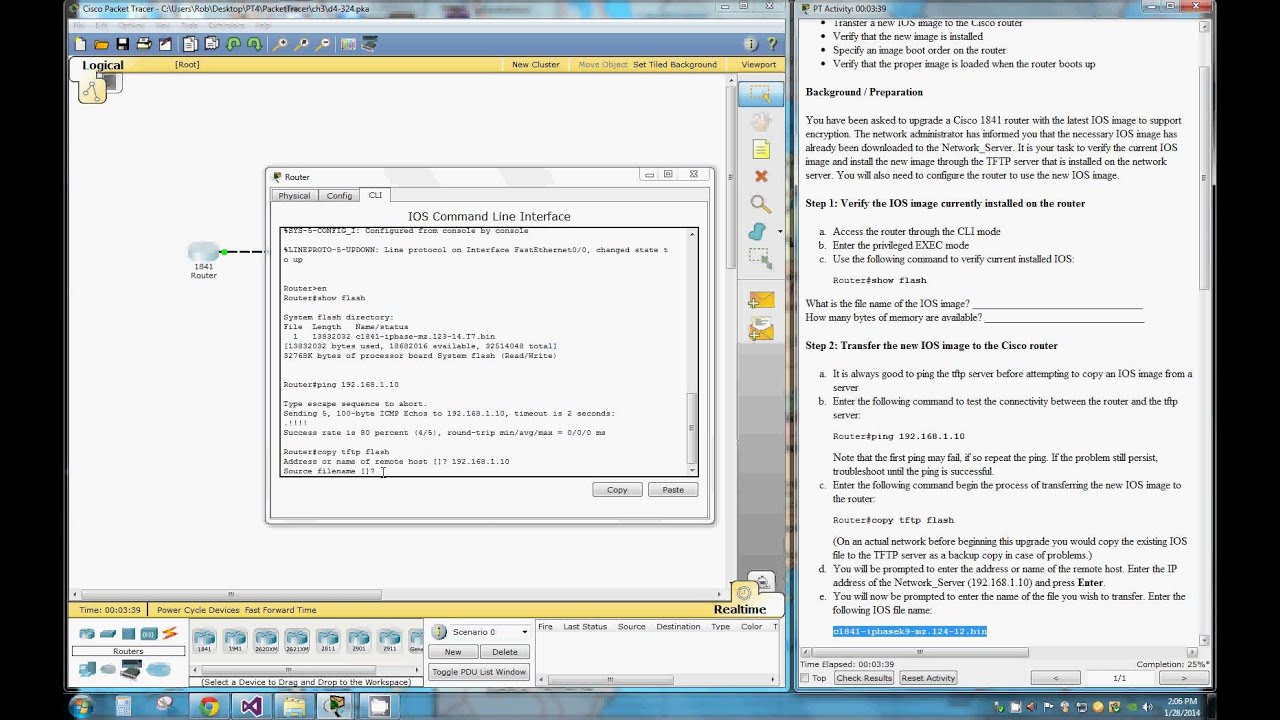Switch to the Config tab in Router window
The width and height of the screenshot is (1280, 720).
(339, 196)
